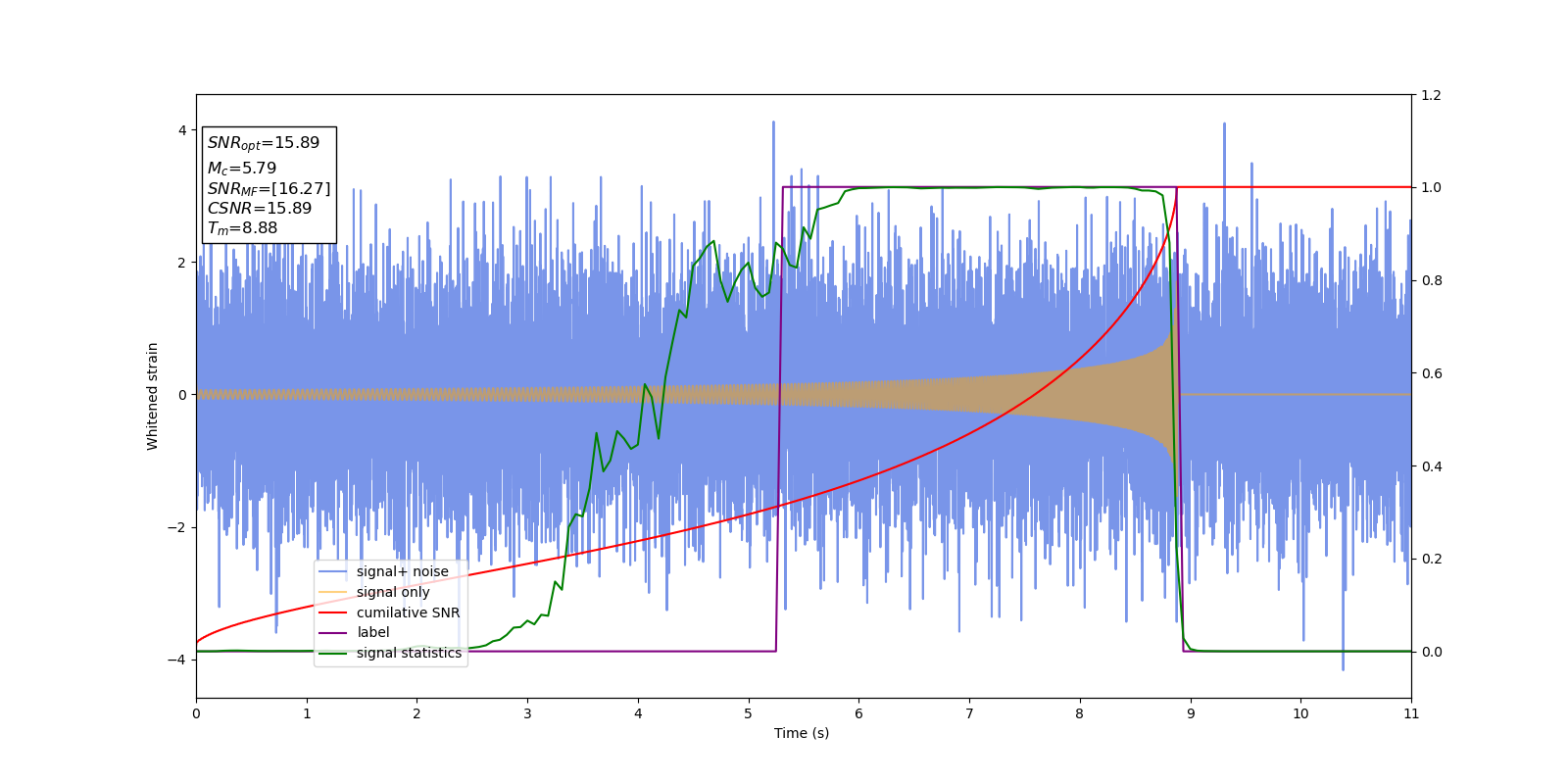This screenshot has height=784, width=1568.
Task: Click the right y-axis tick label 1.2
Action: [1431, 95]
